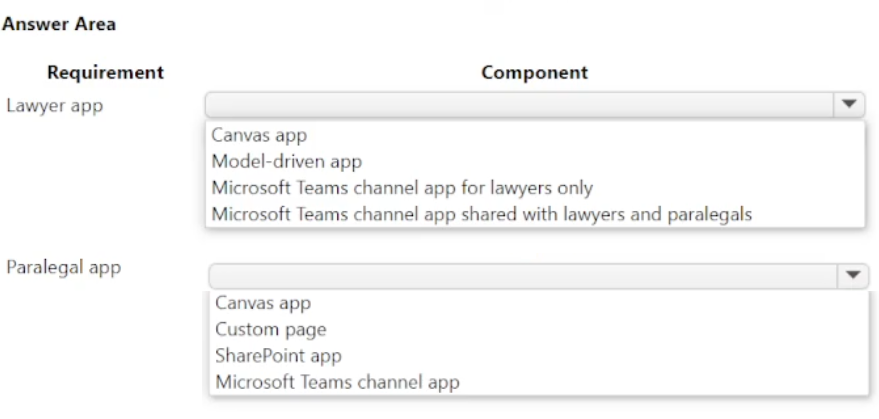Collapse the Paralegal app list using its down-triangle
879x419 pixels.
click(x=852, y=275)
